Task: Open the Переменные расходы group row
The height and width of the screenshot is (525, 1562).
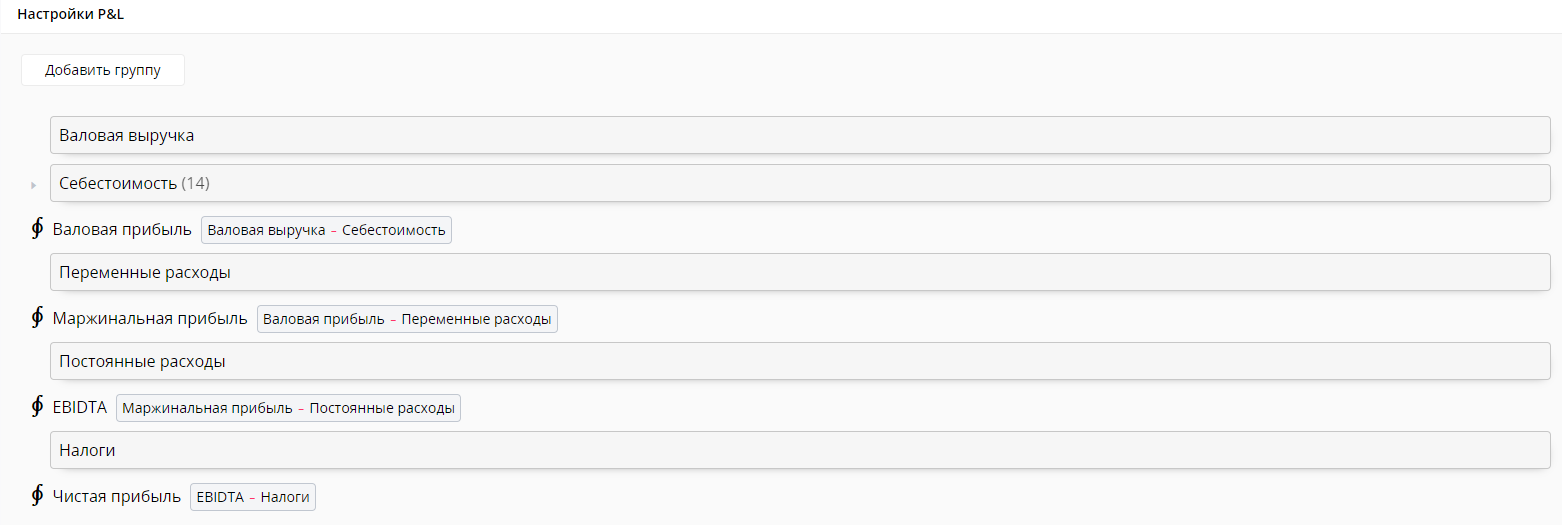Action: (x=799, y=272)
